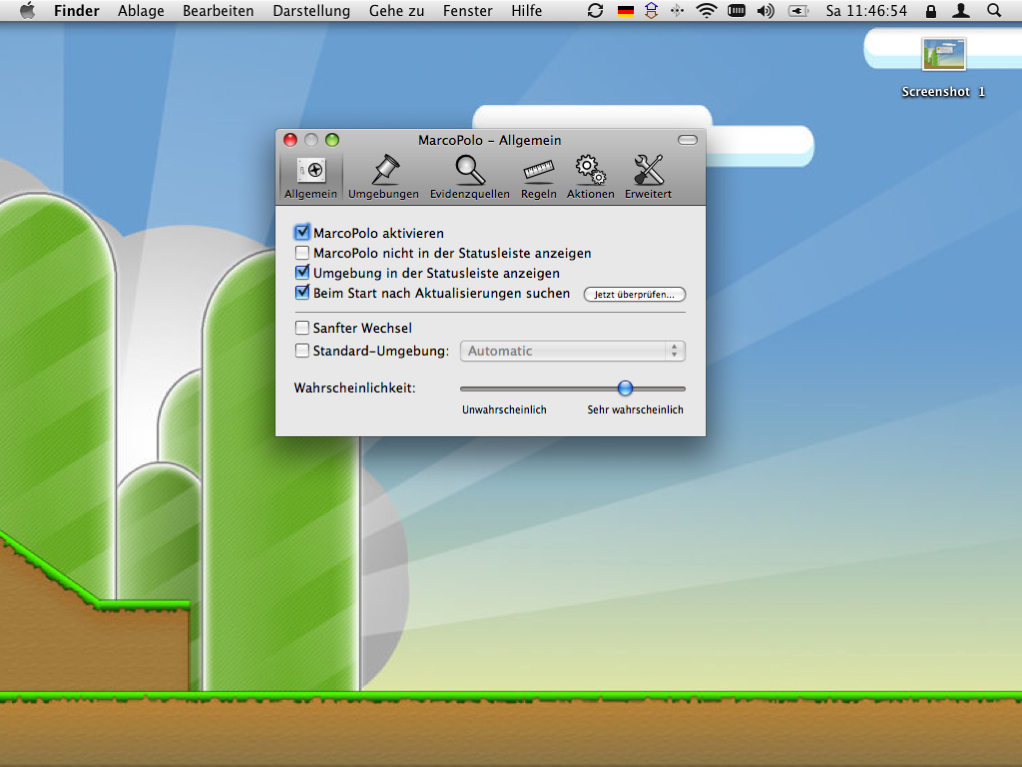Open the Darstellung menu
Screen dimensions: 1022x767
pos(311,11)
